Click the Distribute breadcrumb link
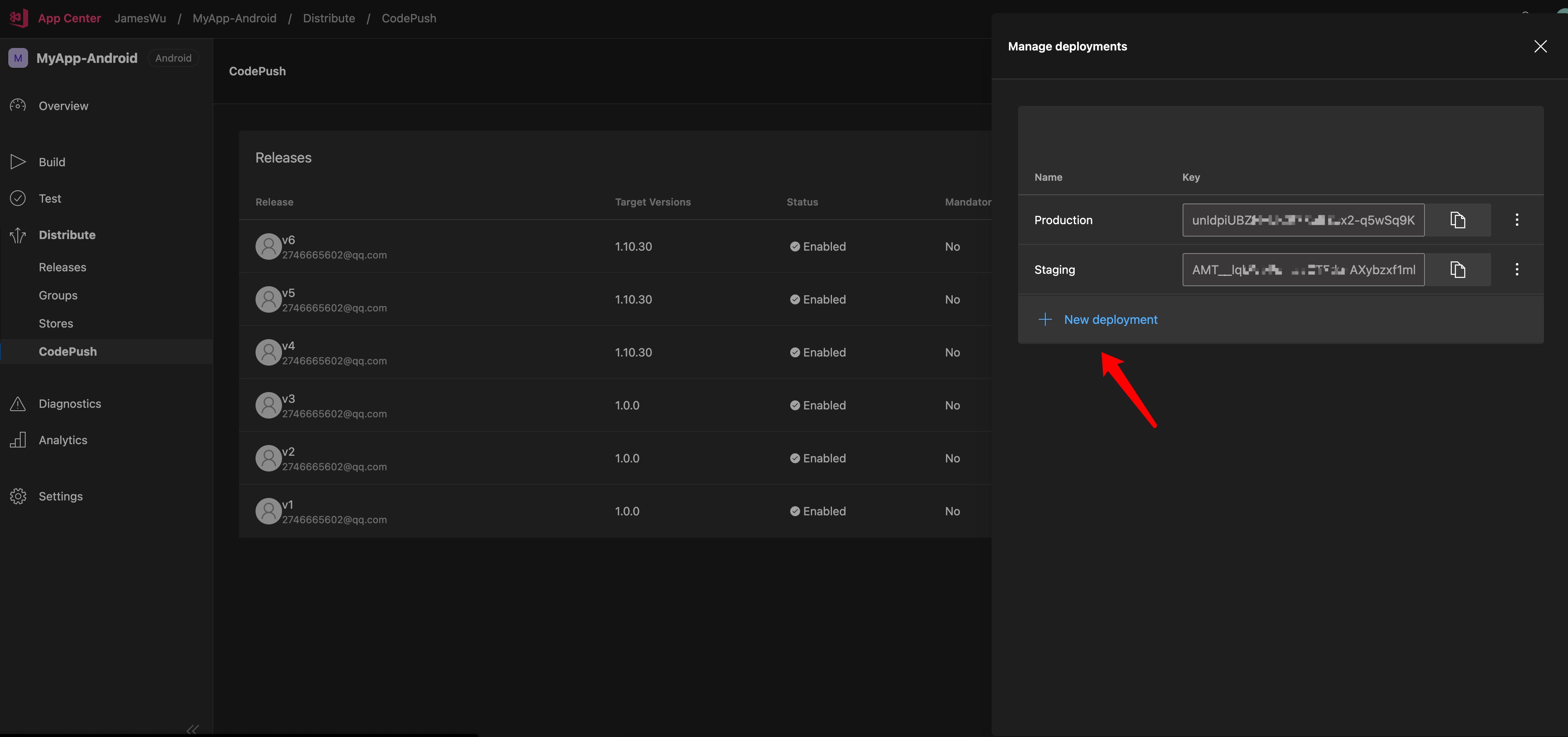This screenshot has width=1568, height=737. [x=329, y=18]
